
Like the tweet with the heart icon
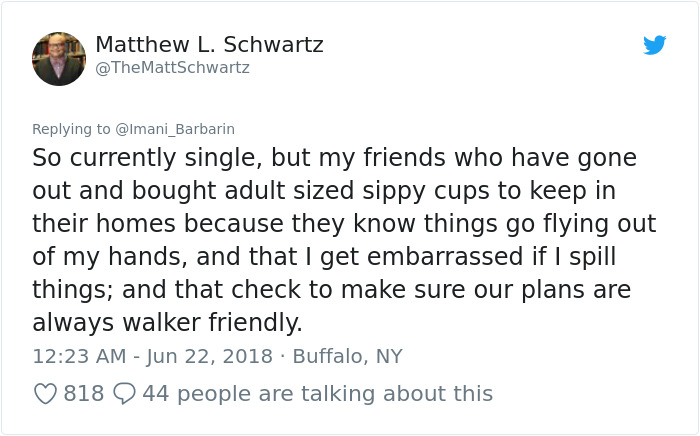click(x=45, y=394)
